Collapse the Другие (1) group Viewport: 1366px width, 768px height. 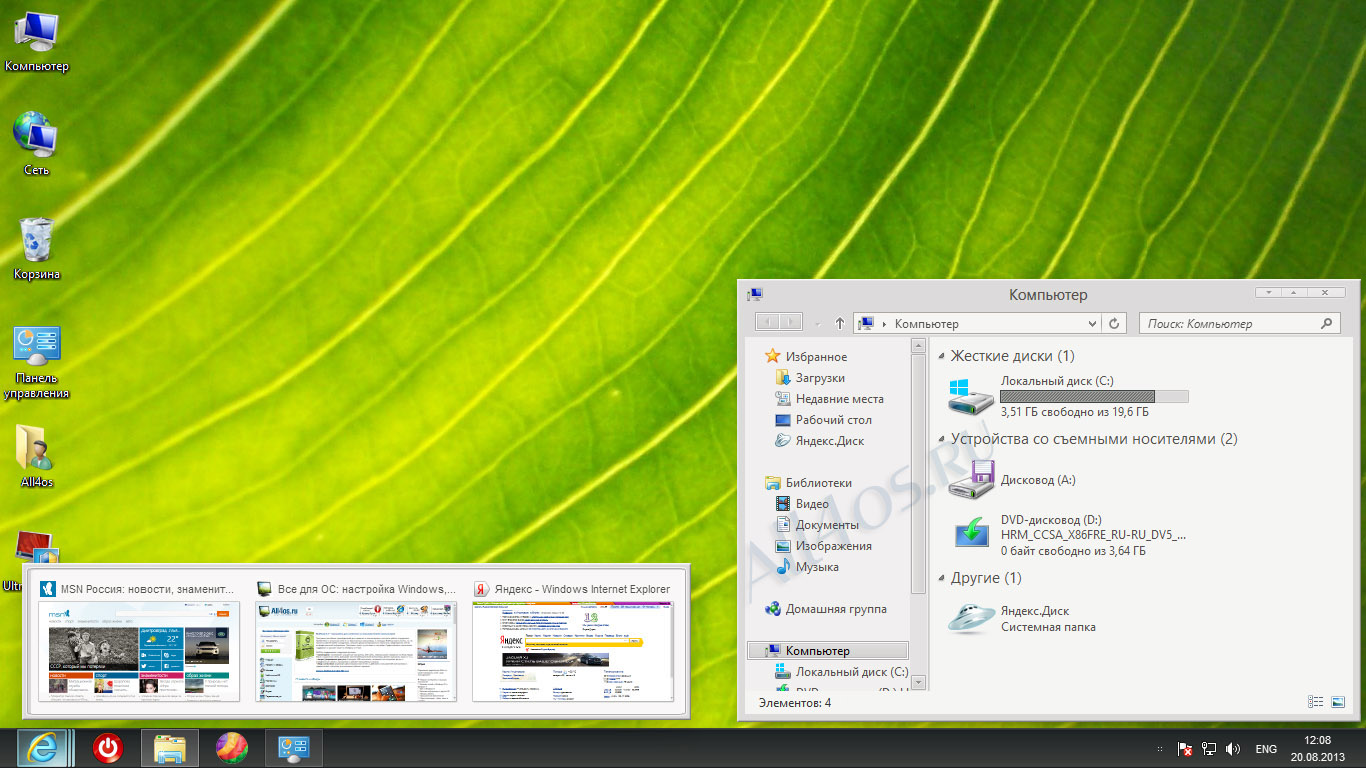(942, 578)
